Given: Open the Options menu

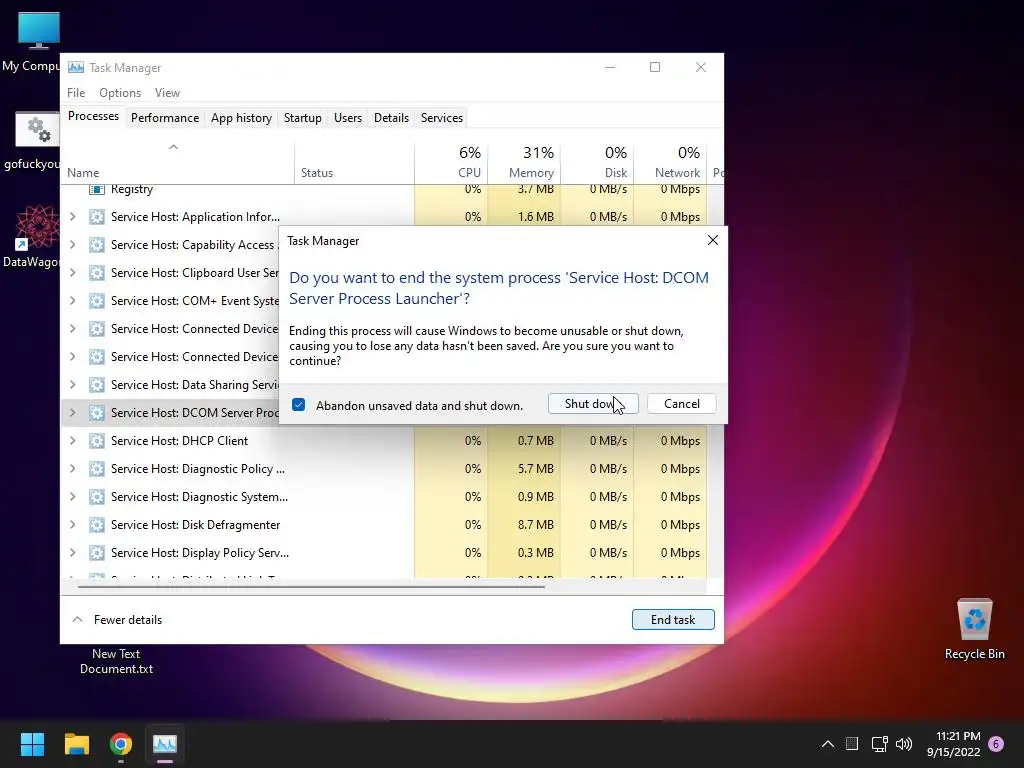Looking at the screenshot, I should [120, 93].
